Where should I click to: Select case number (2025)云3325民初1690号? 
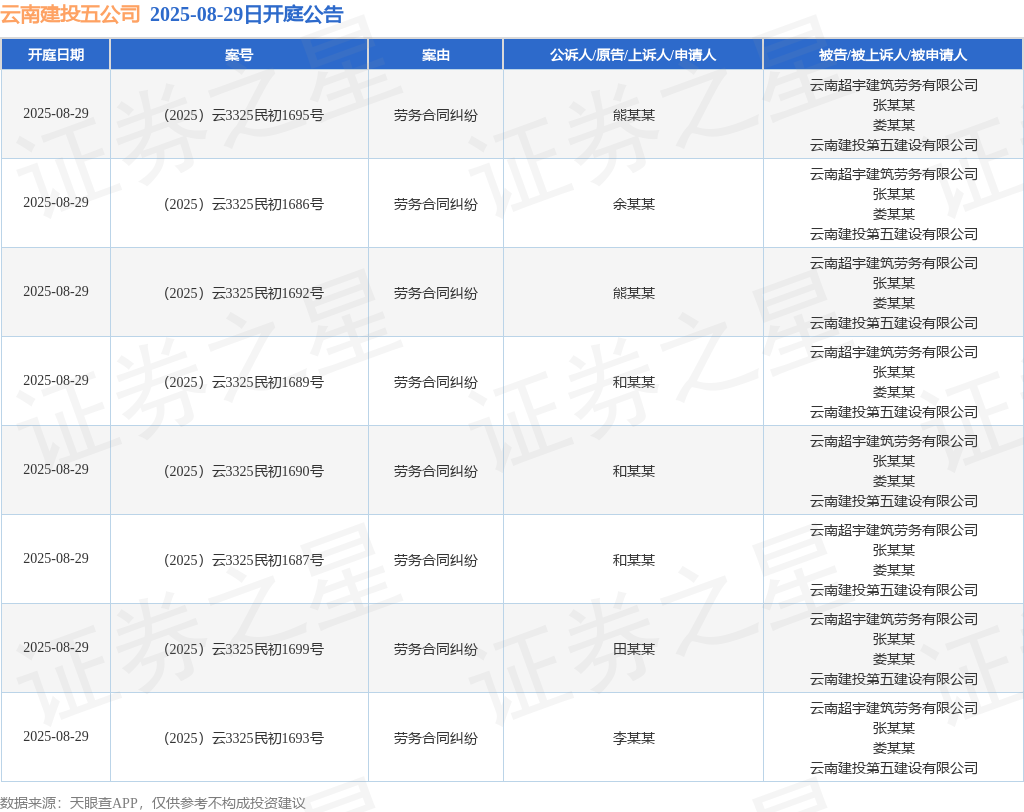[x=243, y=471]
